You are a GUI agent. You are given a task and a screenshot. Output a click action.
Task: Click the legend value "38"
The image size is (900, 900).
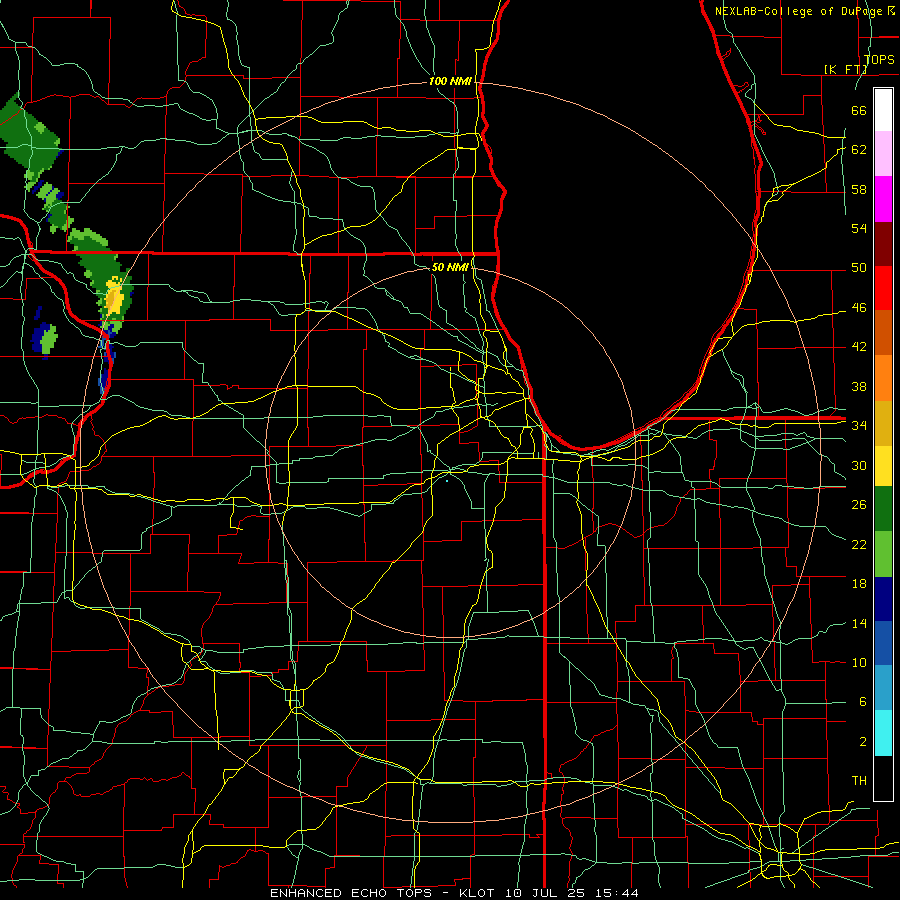tap(859, 386)
